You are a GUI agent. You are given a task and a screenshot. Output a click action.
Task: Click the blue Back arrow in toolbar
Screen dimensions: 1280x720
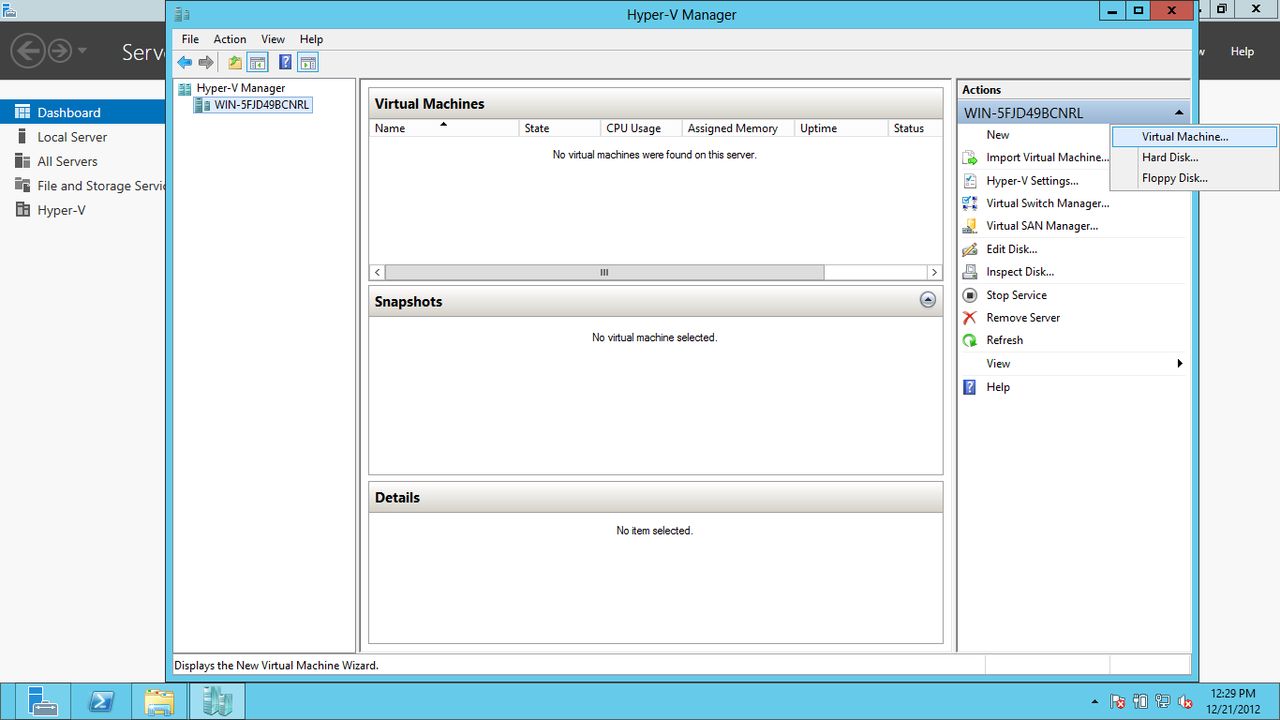point(185,62)
